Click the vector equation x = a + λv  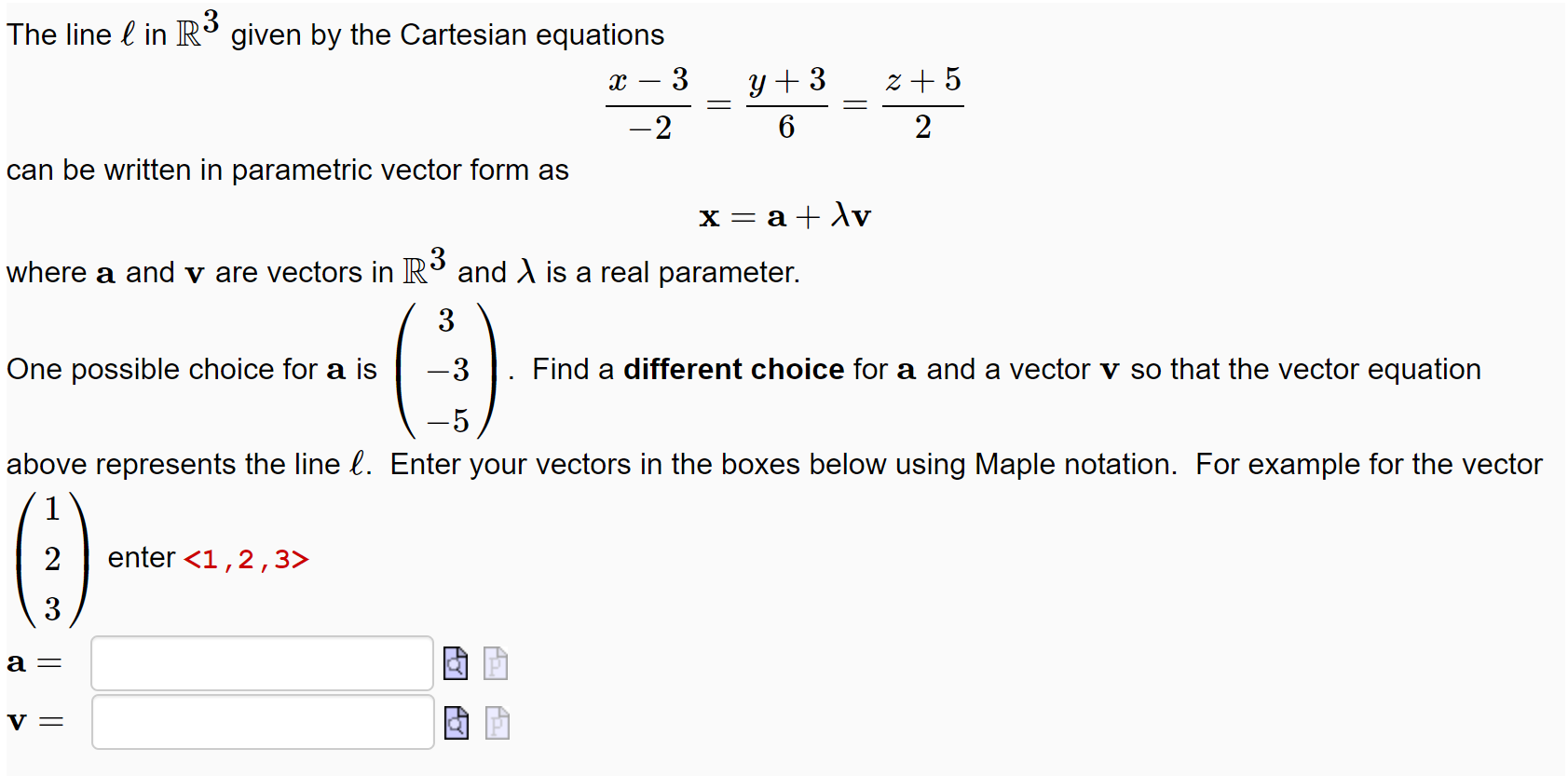(784, 216)
